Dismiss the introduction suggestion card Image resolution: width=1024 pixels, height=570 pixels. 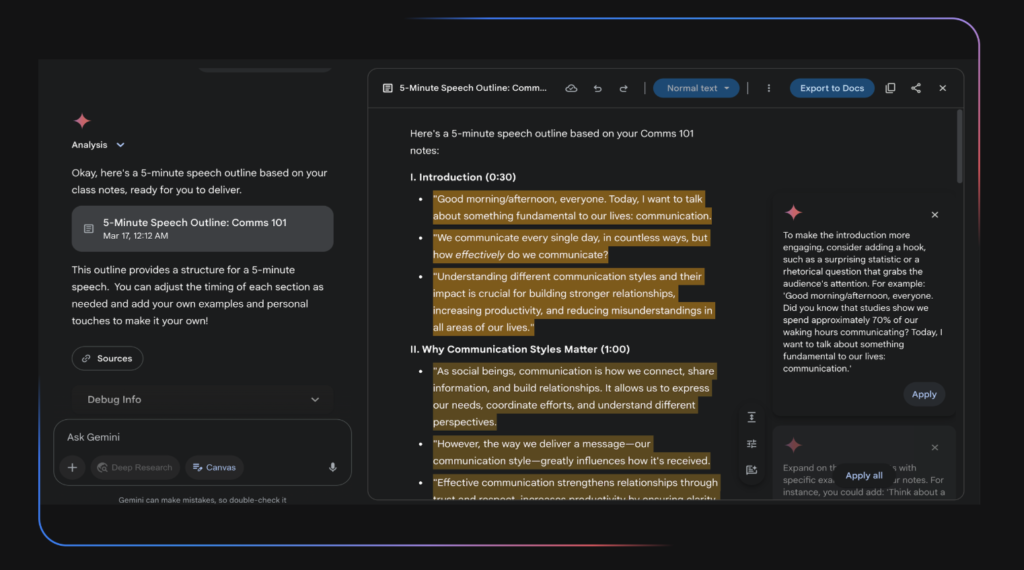click(x=935, y=215)
